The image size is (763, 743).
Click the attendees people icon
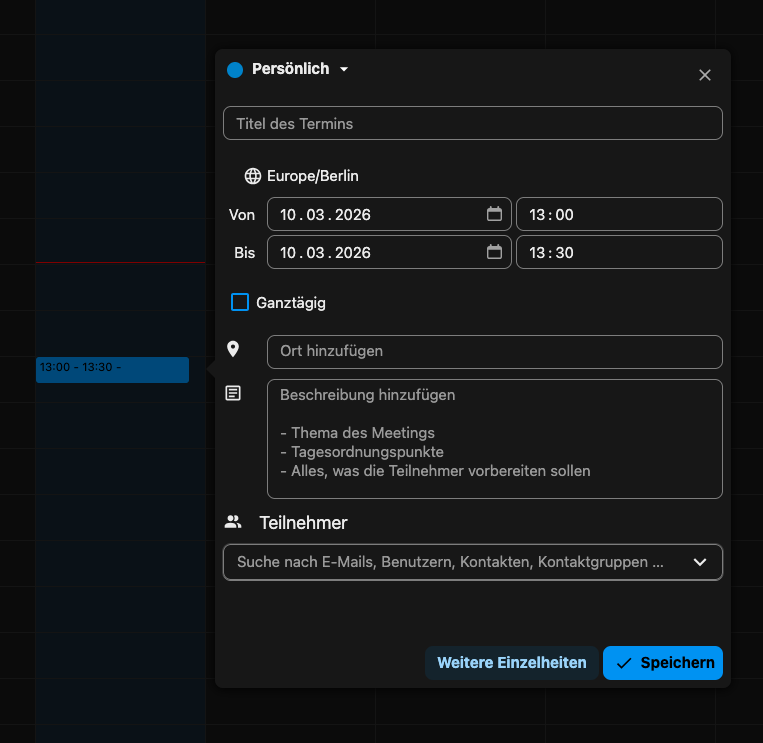pyautogui.click(x=233, y=522)
